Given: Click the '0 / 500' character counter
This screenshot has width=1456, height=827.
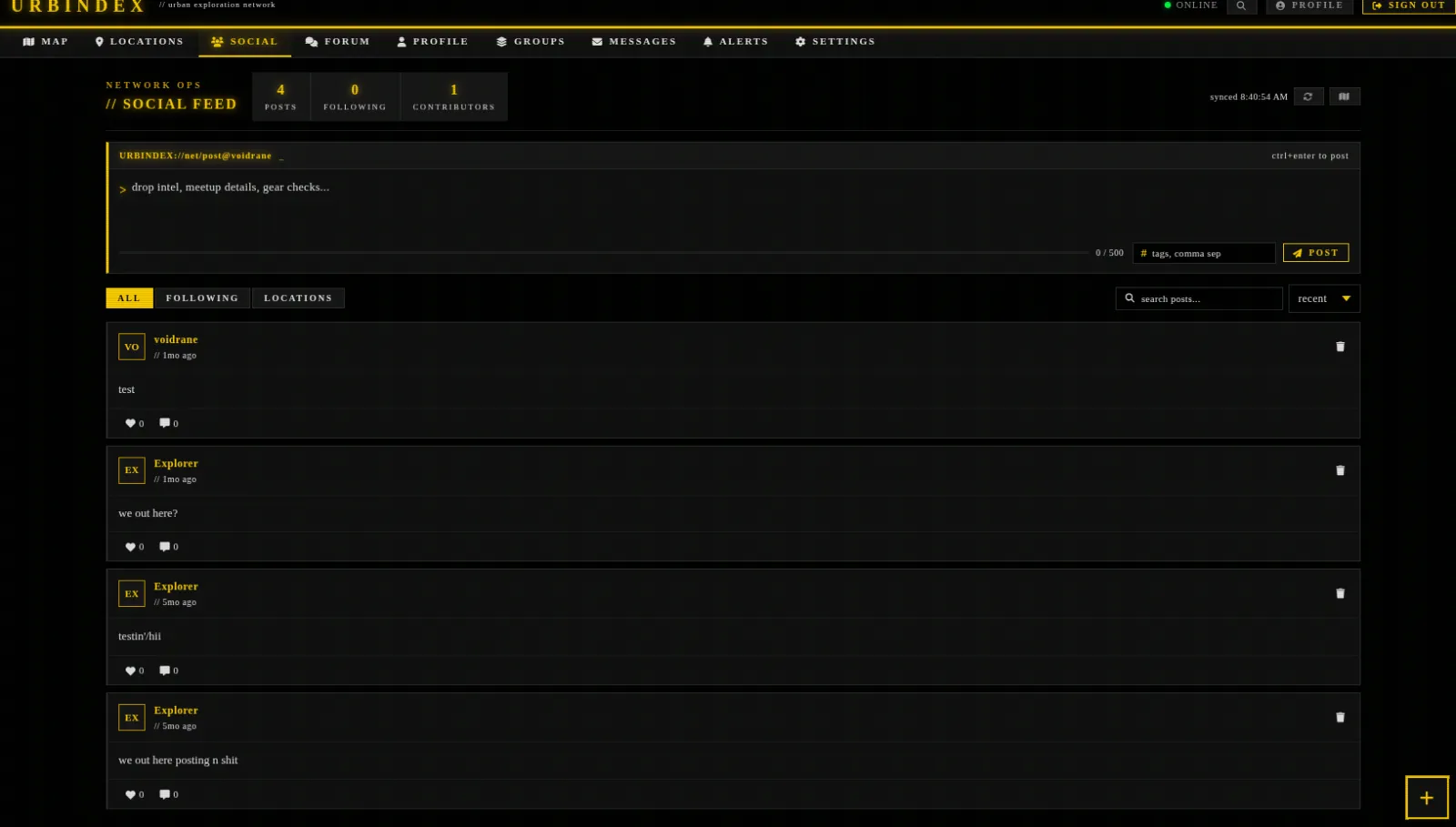Looking at the screenshot, I should [x=1109, y=253].
